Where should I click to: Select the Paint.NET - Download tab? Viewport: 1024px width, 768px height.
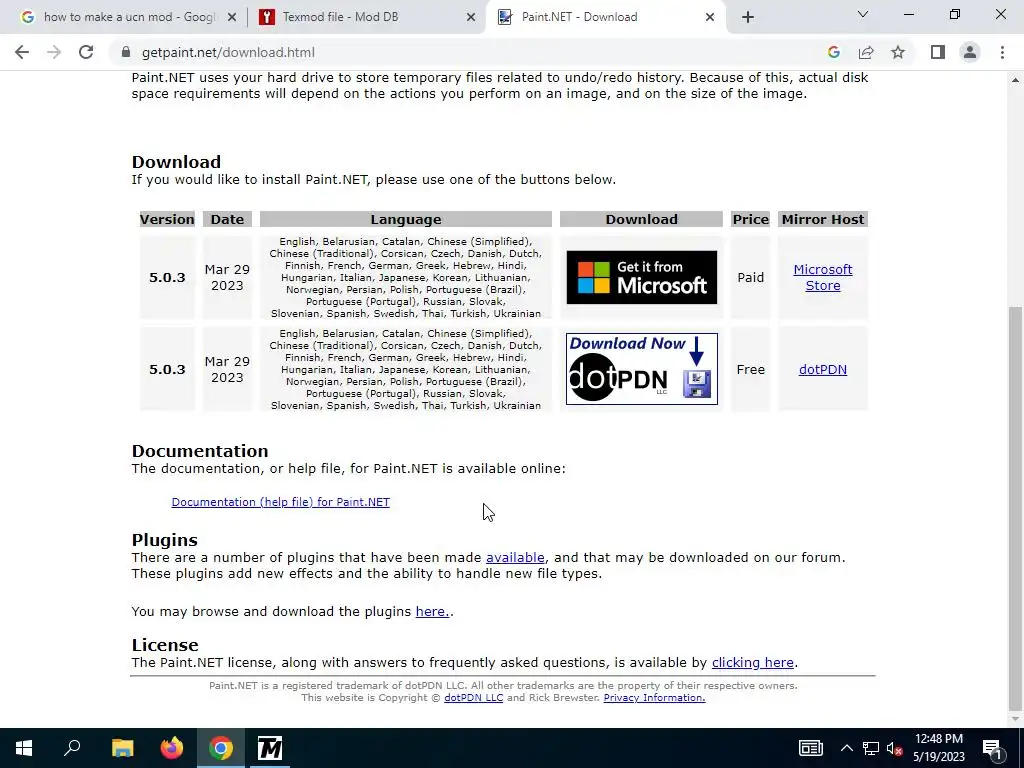pos(604,17)
